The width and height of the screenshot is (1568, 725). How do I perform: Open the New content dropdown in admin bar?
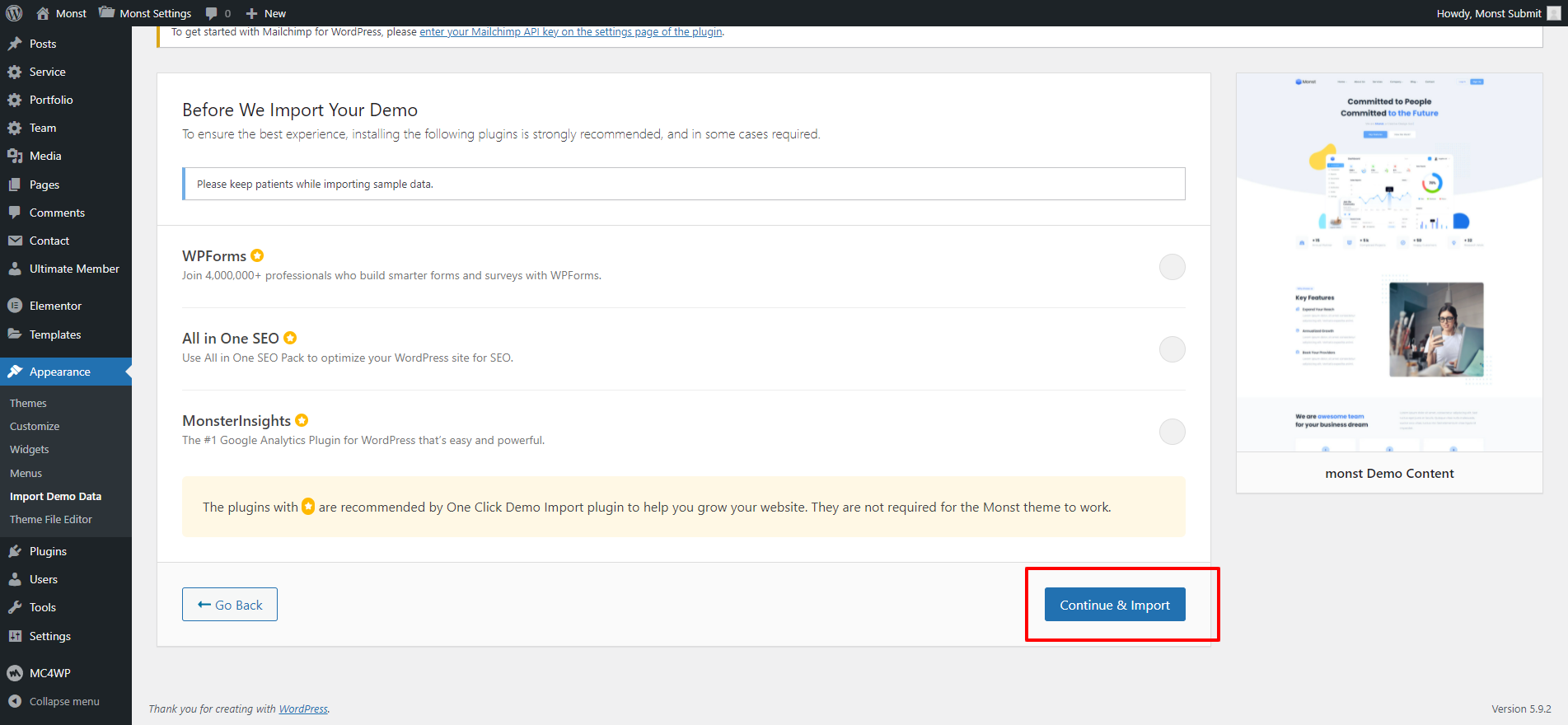(266, 13)
